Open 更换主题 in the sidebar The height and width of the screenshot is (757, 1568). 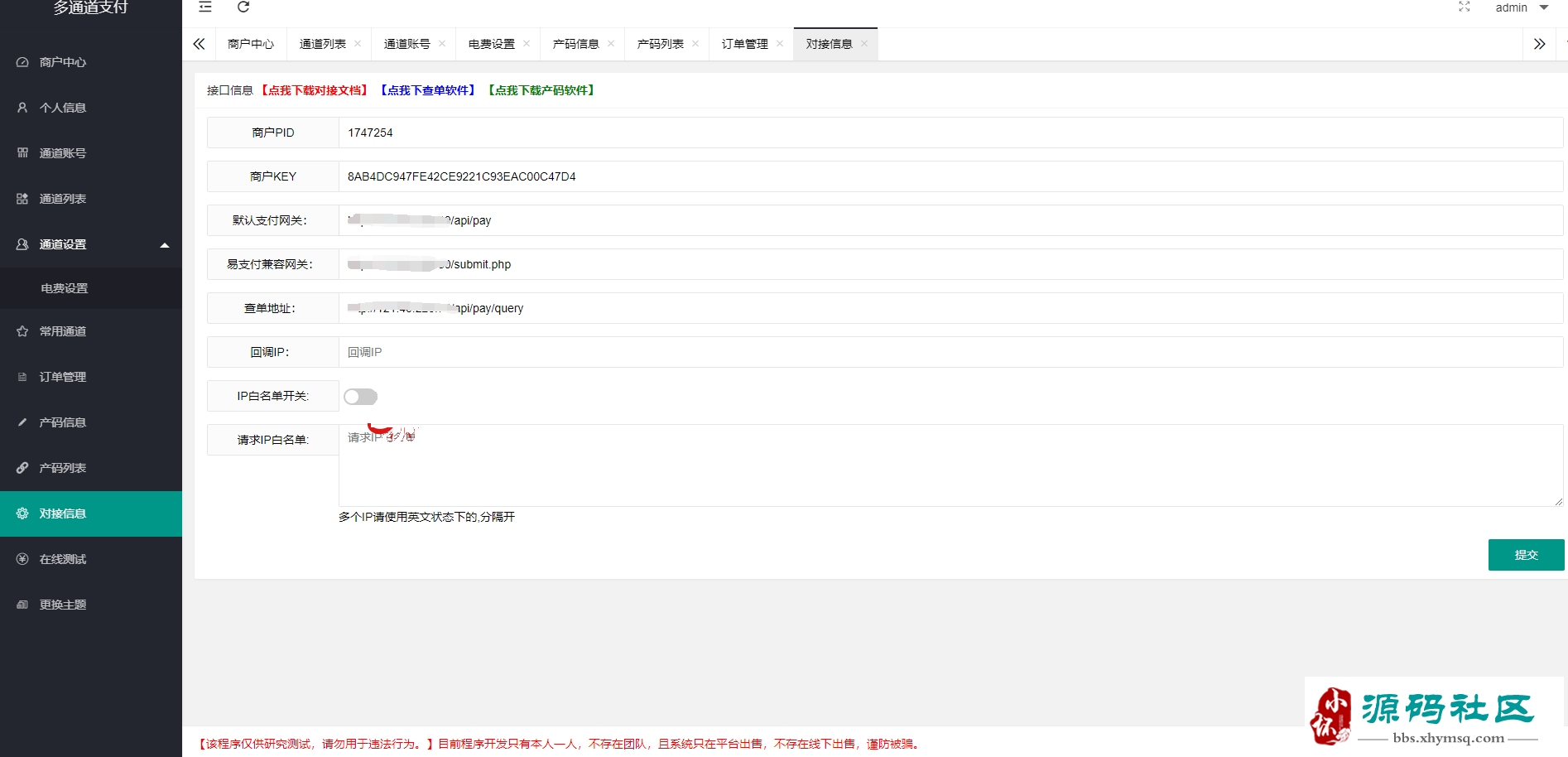[63, 605]
